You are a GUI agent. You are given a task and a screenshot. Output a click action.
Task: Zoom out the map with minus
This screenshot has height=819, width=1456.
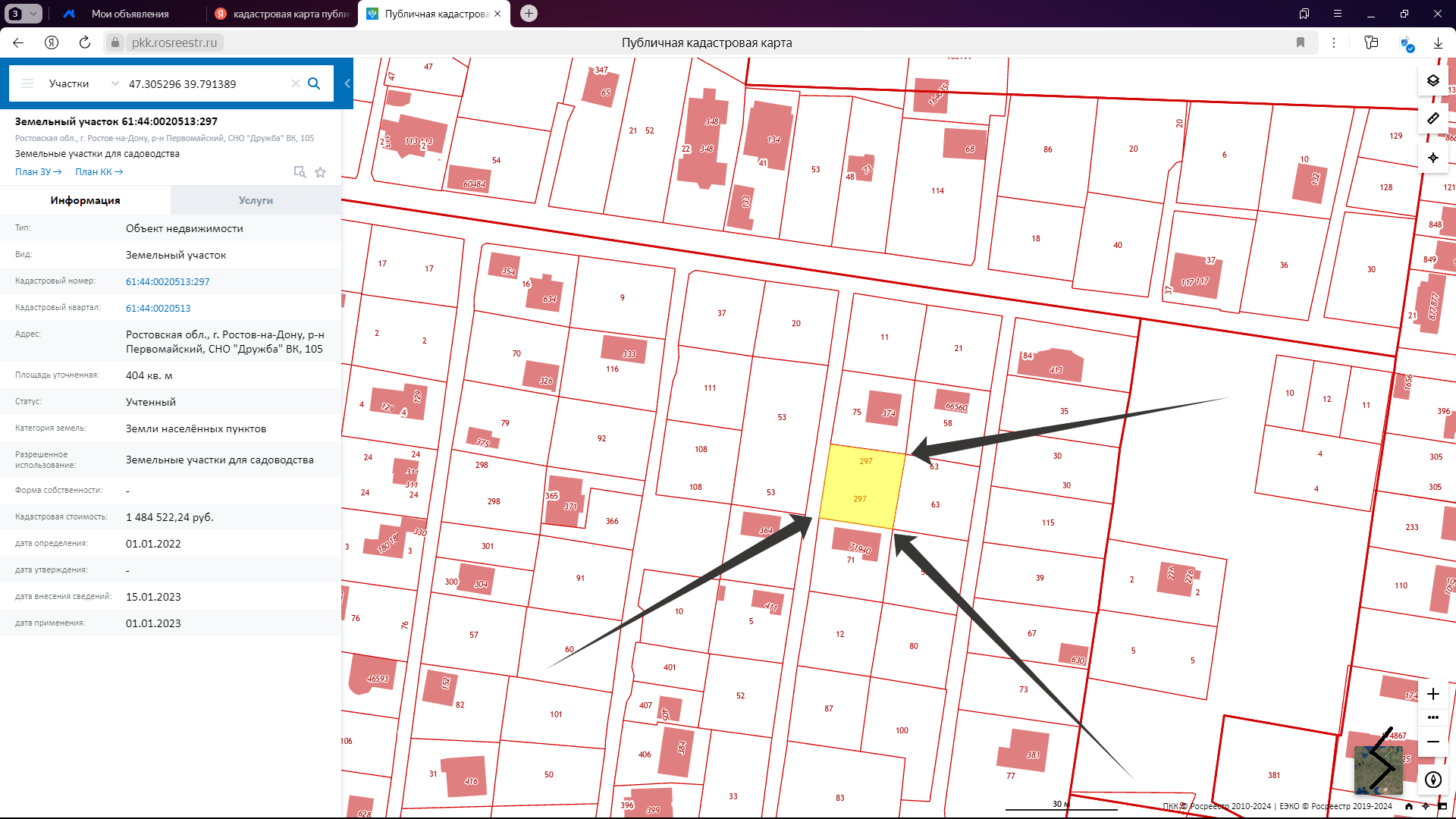[1432, 742]
